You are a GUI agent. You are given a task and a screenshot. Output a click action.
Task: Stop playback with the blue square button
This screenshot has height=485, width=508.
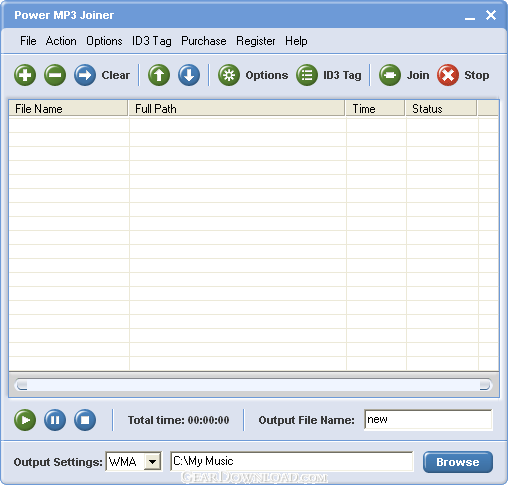click(x=85, y=420)
